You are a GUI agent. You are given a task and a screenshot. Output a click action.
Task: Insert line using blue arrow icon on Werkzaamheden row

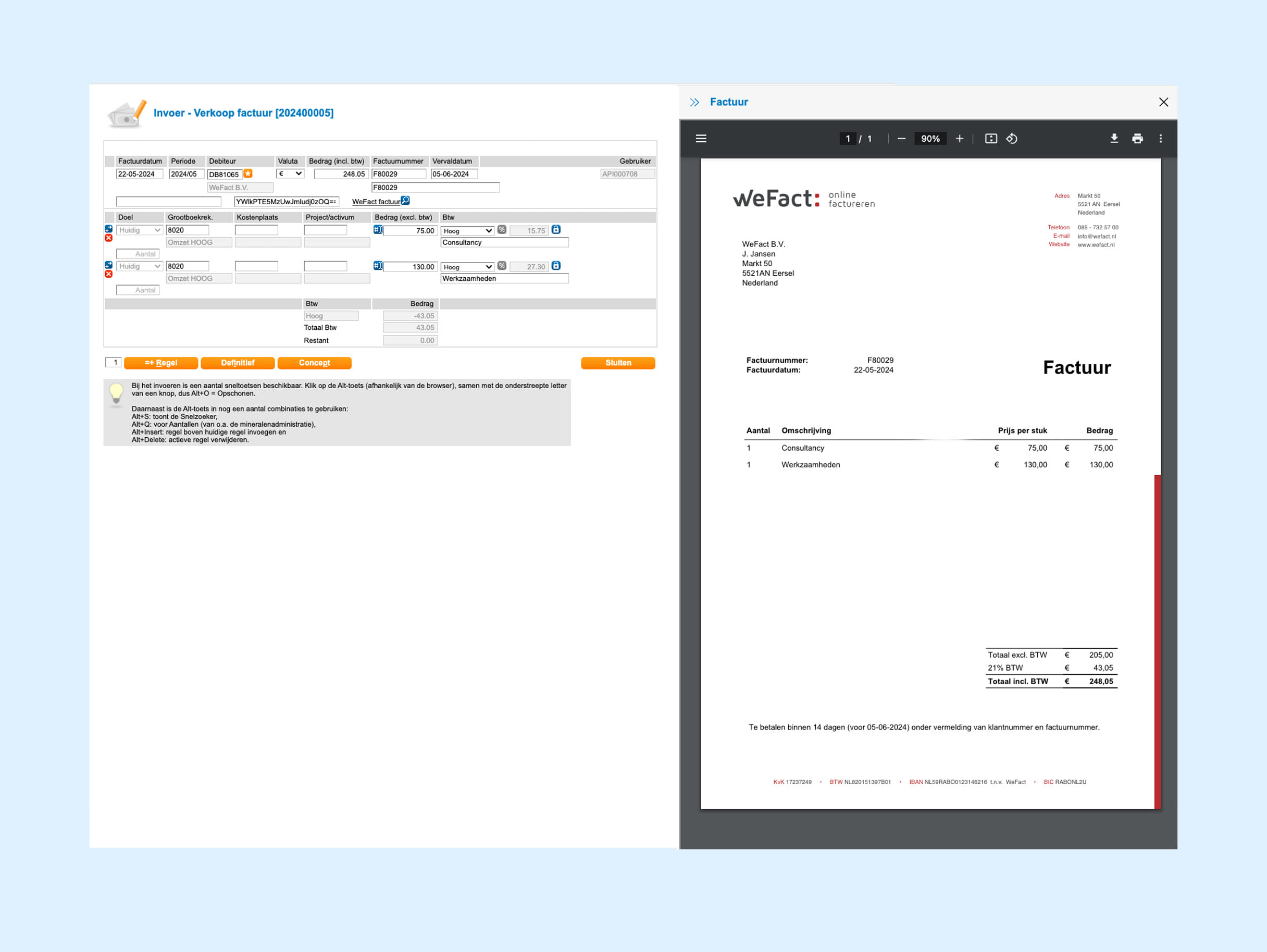(x=109, y=265)
